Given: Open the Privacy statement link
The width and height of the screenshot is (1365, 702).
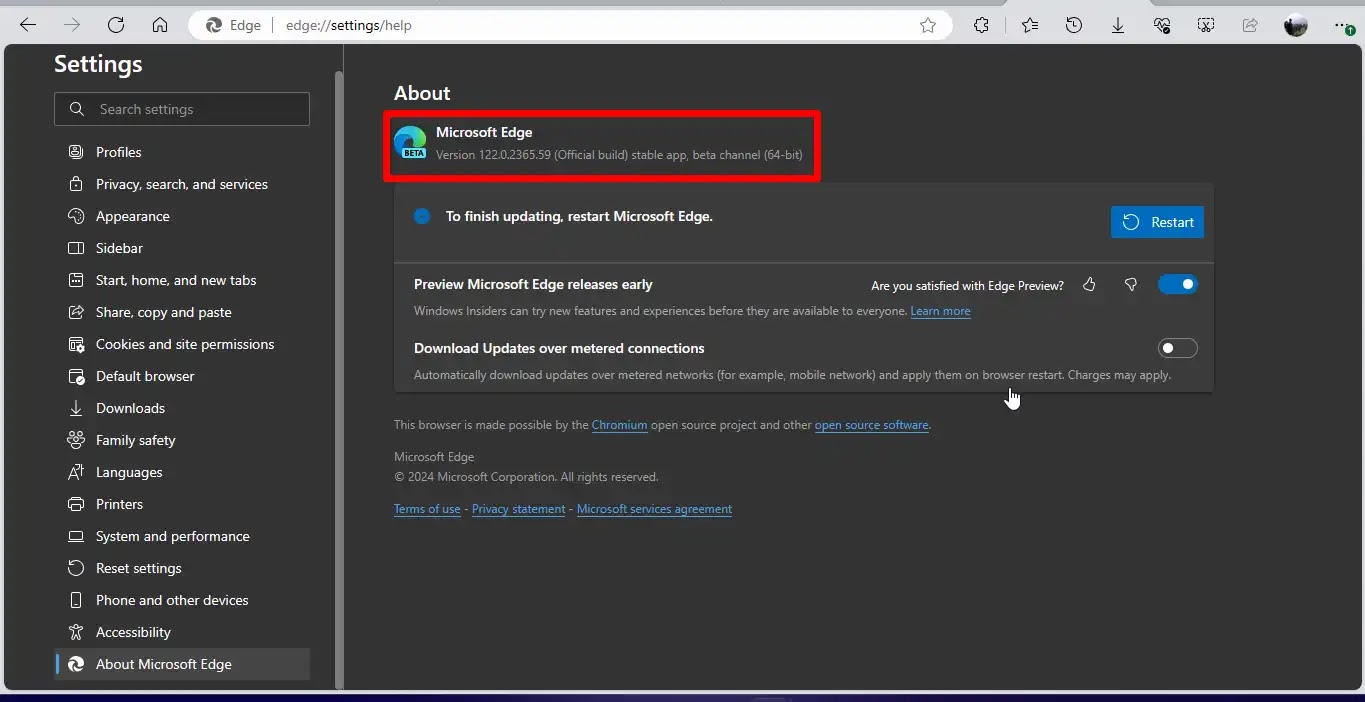Looking at the screenshot, I should pos(518,509).
